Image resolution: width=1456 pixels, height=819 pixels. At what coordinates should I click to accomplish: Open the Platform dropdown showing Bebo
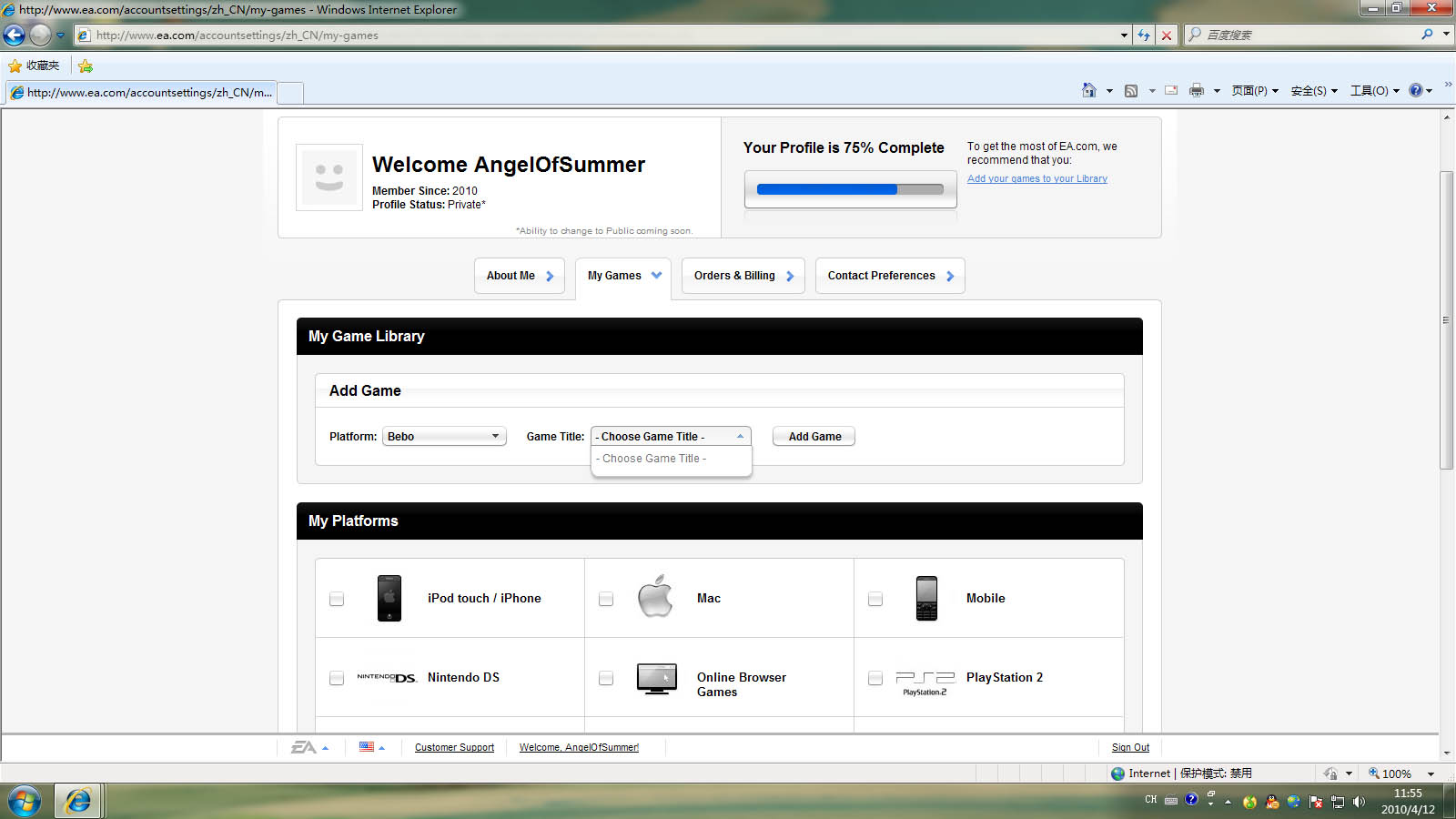pos(444,436)
